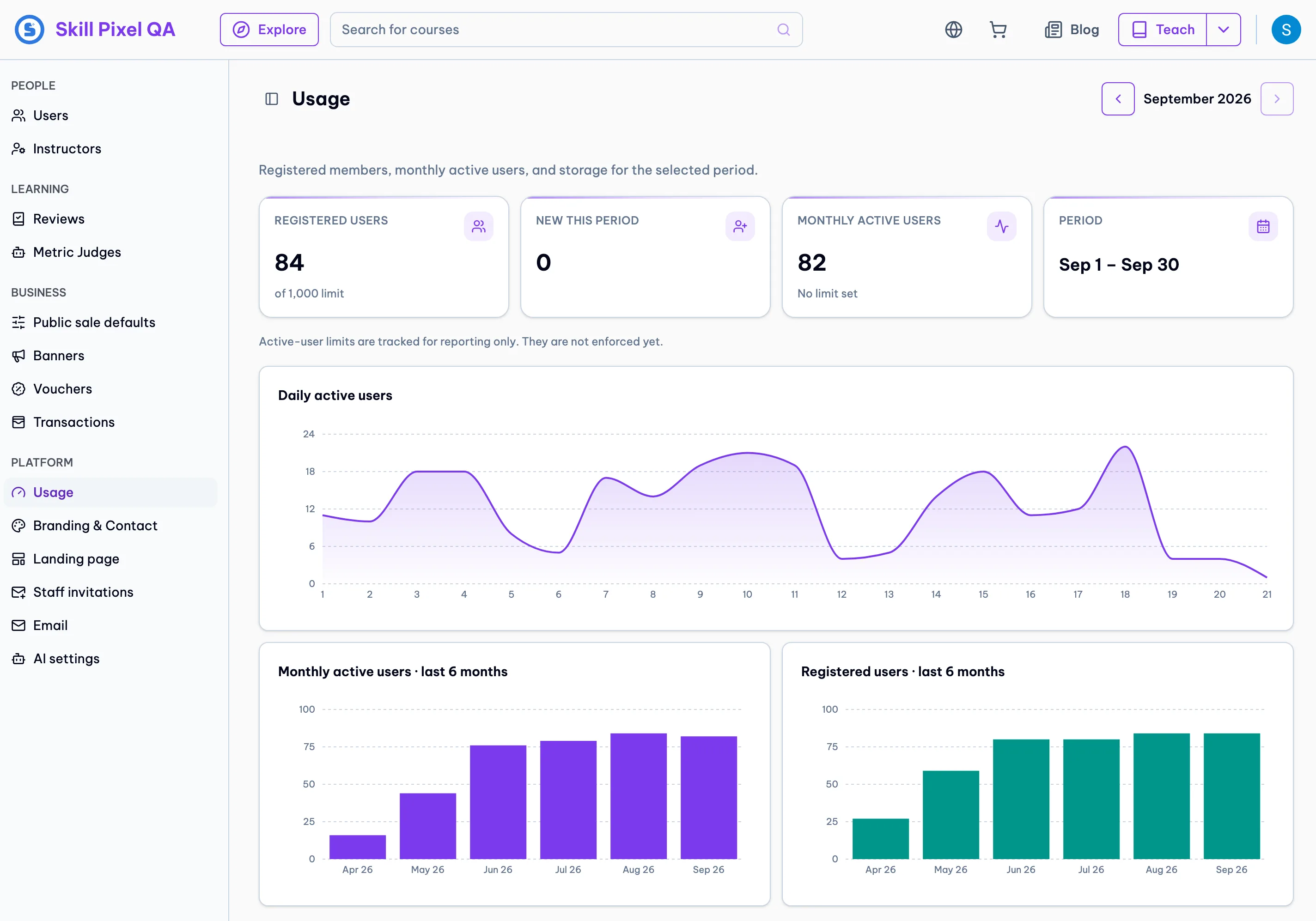Open Public sale defaults
The width and height of the screenshot is (1316, 921).
(110, 322)
